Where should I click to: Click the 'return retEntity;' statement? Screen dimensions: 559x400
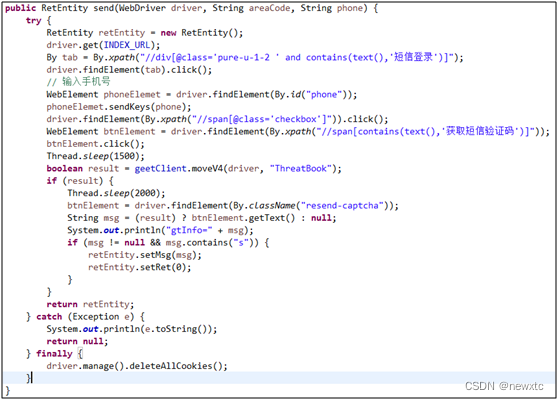[x=90, y=304]
